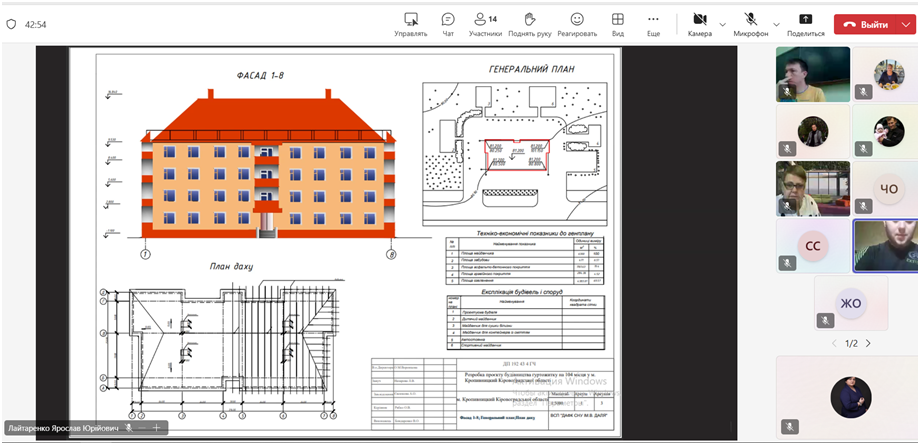This screenshot has height=445, width=920.
Task: Show the Участники participants list
Action: [x=485, y=23]
